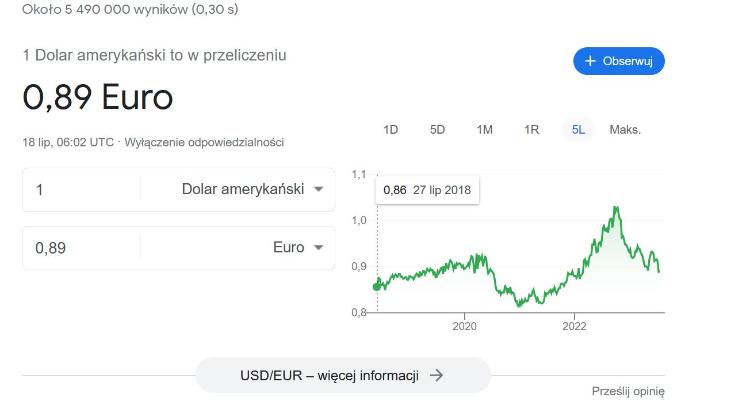Focus the Euro amount field showing 0,89
The height and width of the screenshot is (416, 750).
click(x=80, y=248)
